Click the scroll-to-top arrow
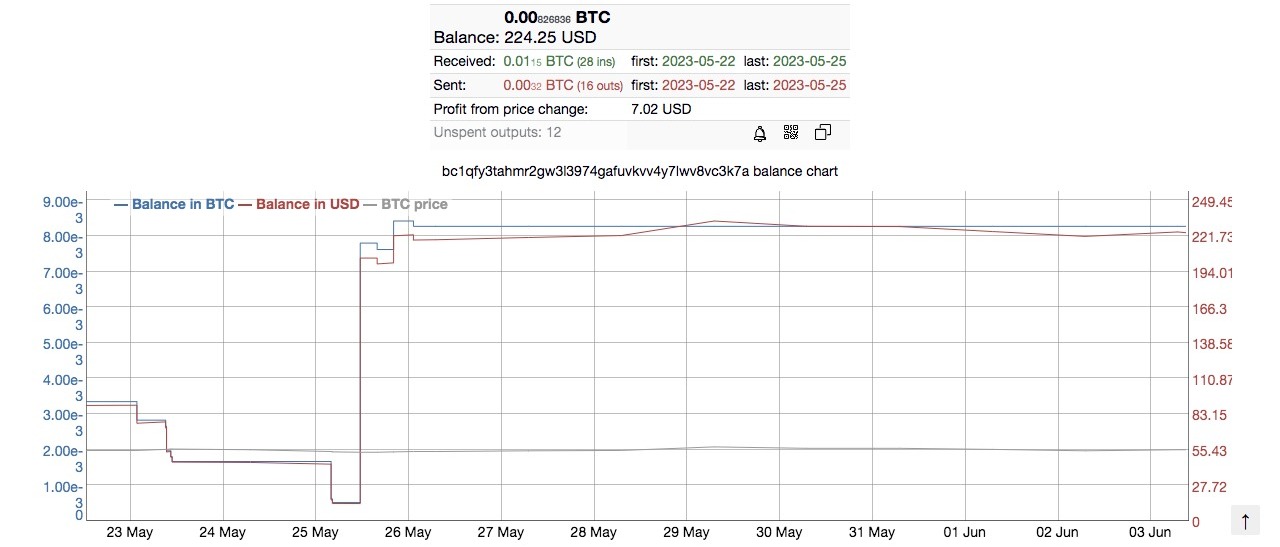 pyautogui.click(x=1245, y=521)
